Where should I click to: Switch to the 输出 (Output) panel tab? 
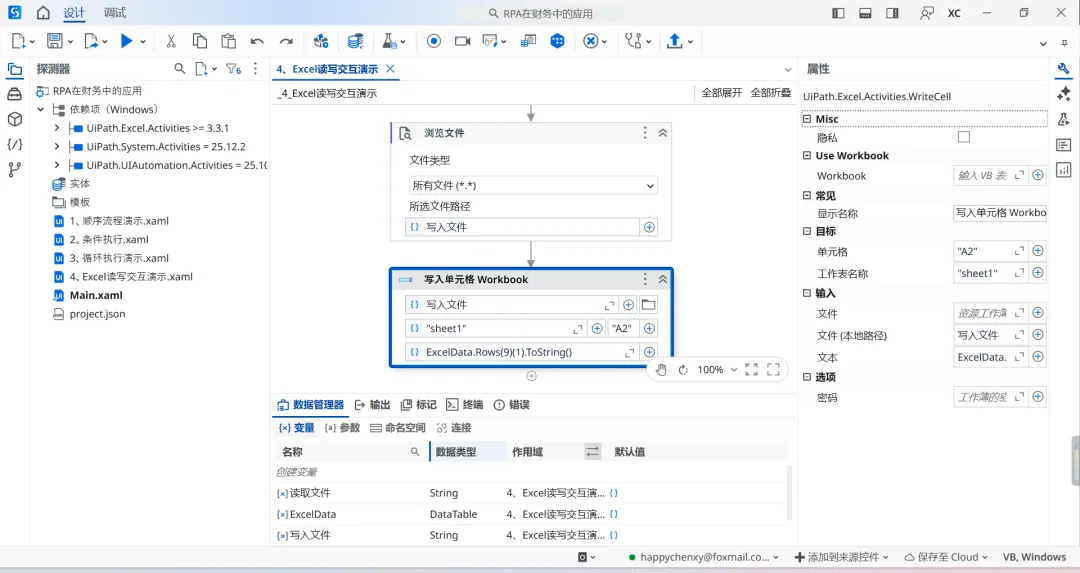click(373, 405)
